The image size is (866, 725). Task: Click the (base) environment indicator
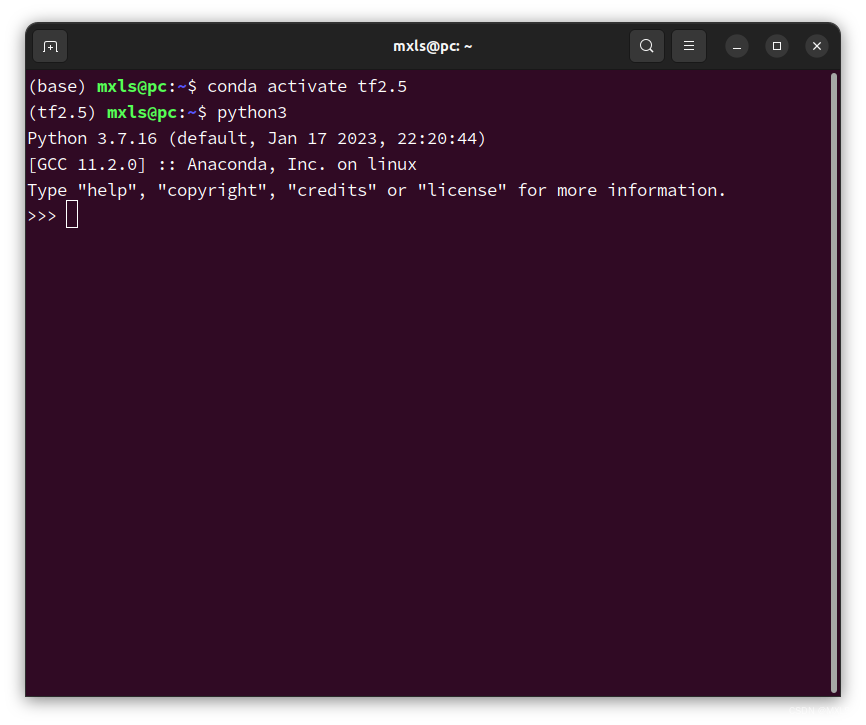(57, 87)
